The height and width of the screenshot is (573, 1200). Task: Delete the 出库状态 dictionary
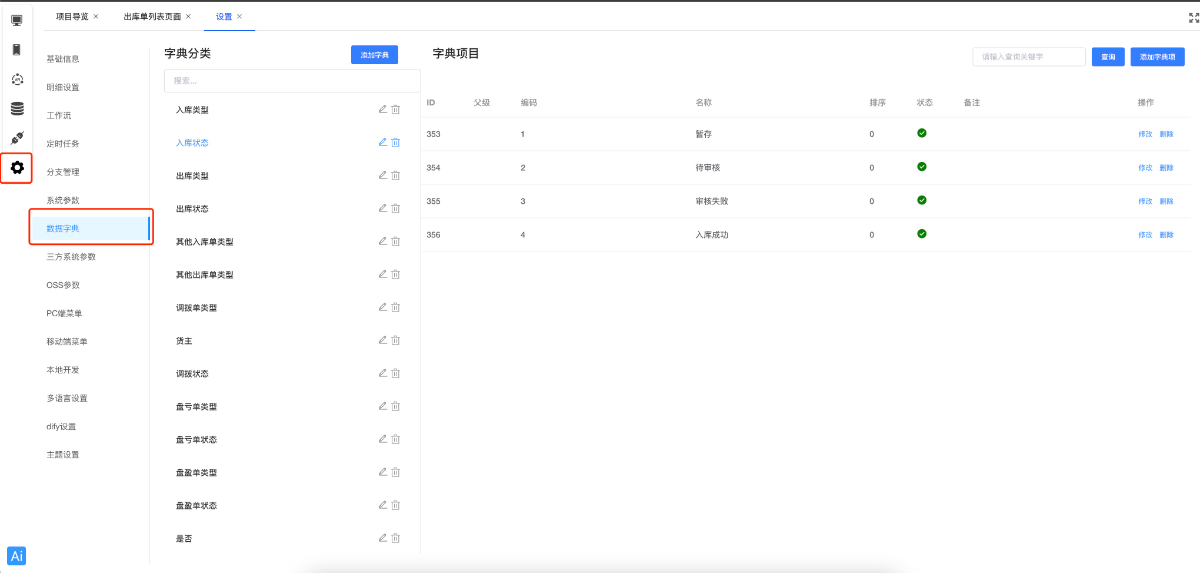[x=396, y=208]
